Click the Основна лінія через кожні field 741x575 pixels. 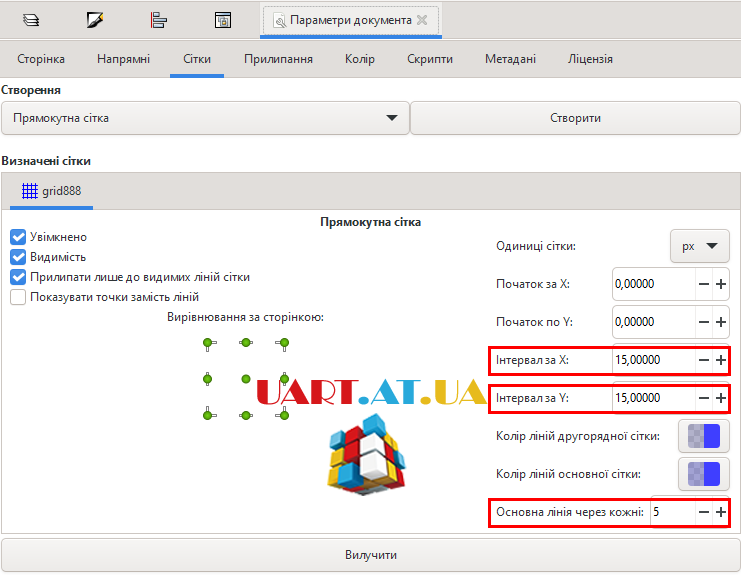[x=673, y=512]
